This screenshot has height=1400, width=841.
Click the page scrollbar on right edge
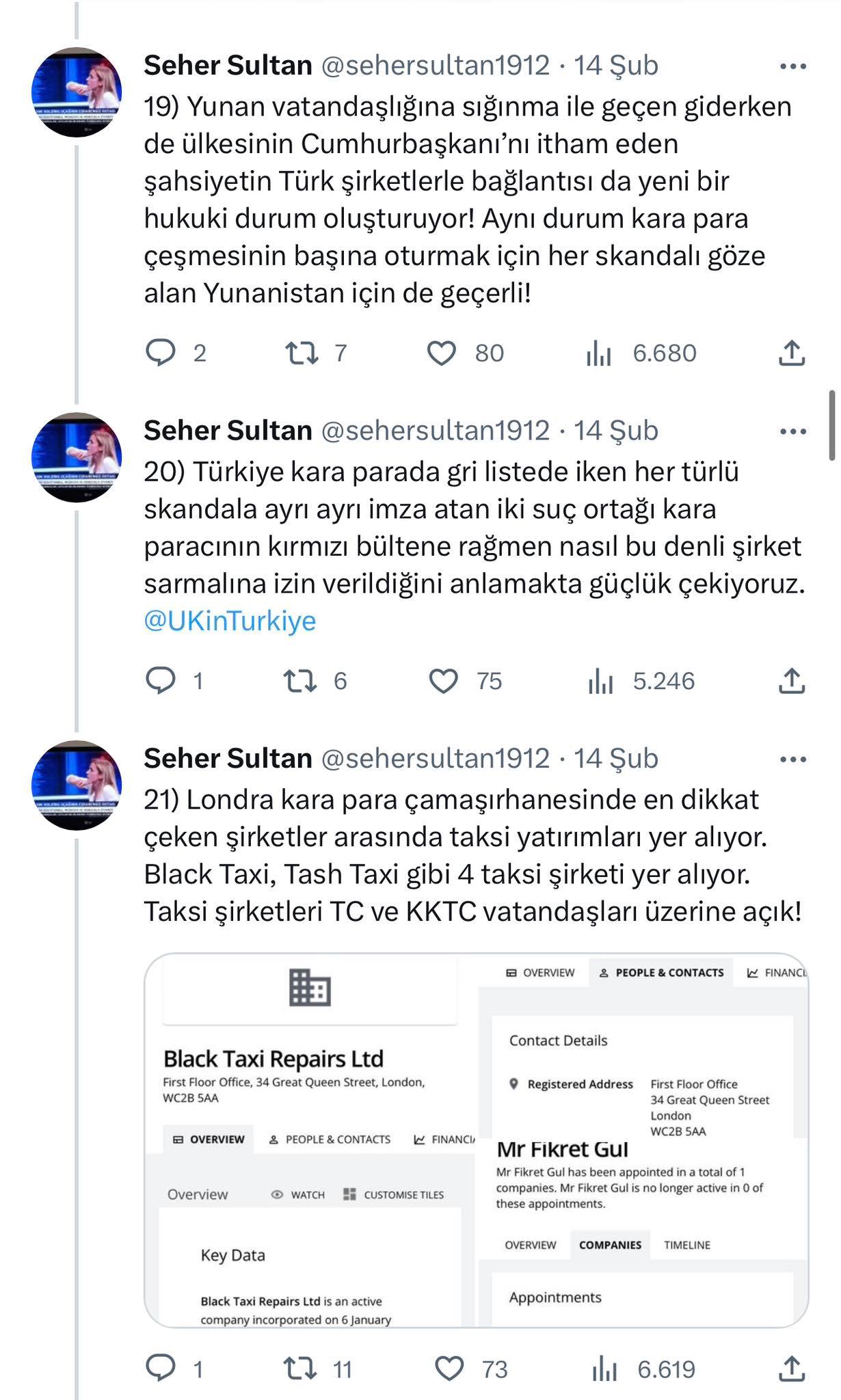tap(832, 425)
